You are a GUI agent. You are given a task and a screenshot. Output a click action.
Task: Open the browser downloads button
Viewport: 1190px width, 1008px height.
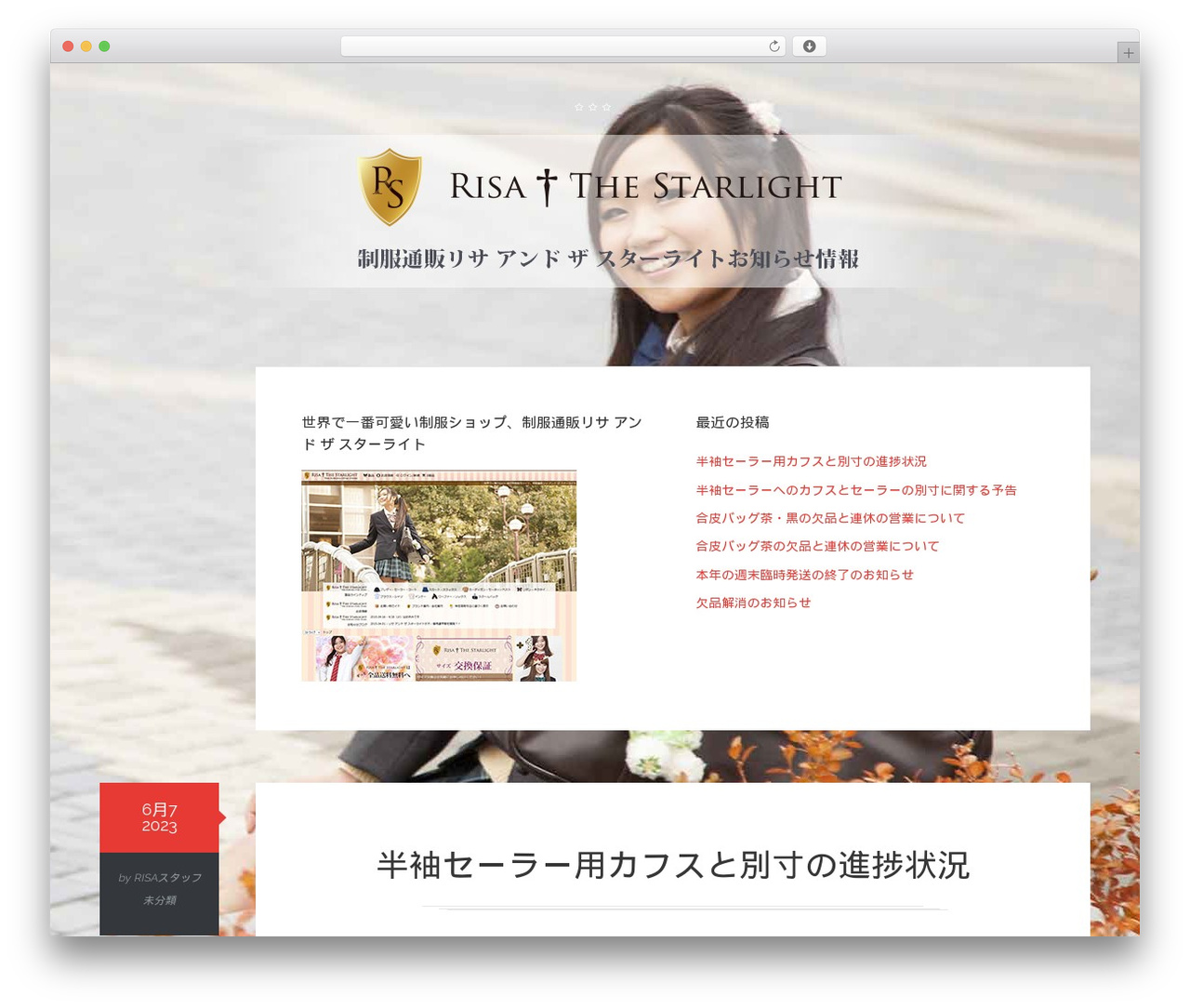coord(809,46)
